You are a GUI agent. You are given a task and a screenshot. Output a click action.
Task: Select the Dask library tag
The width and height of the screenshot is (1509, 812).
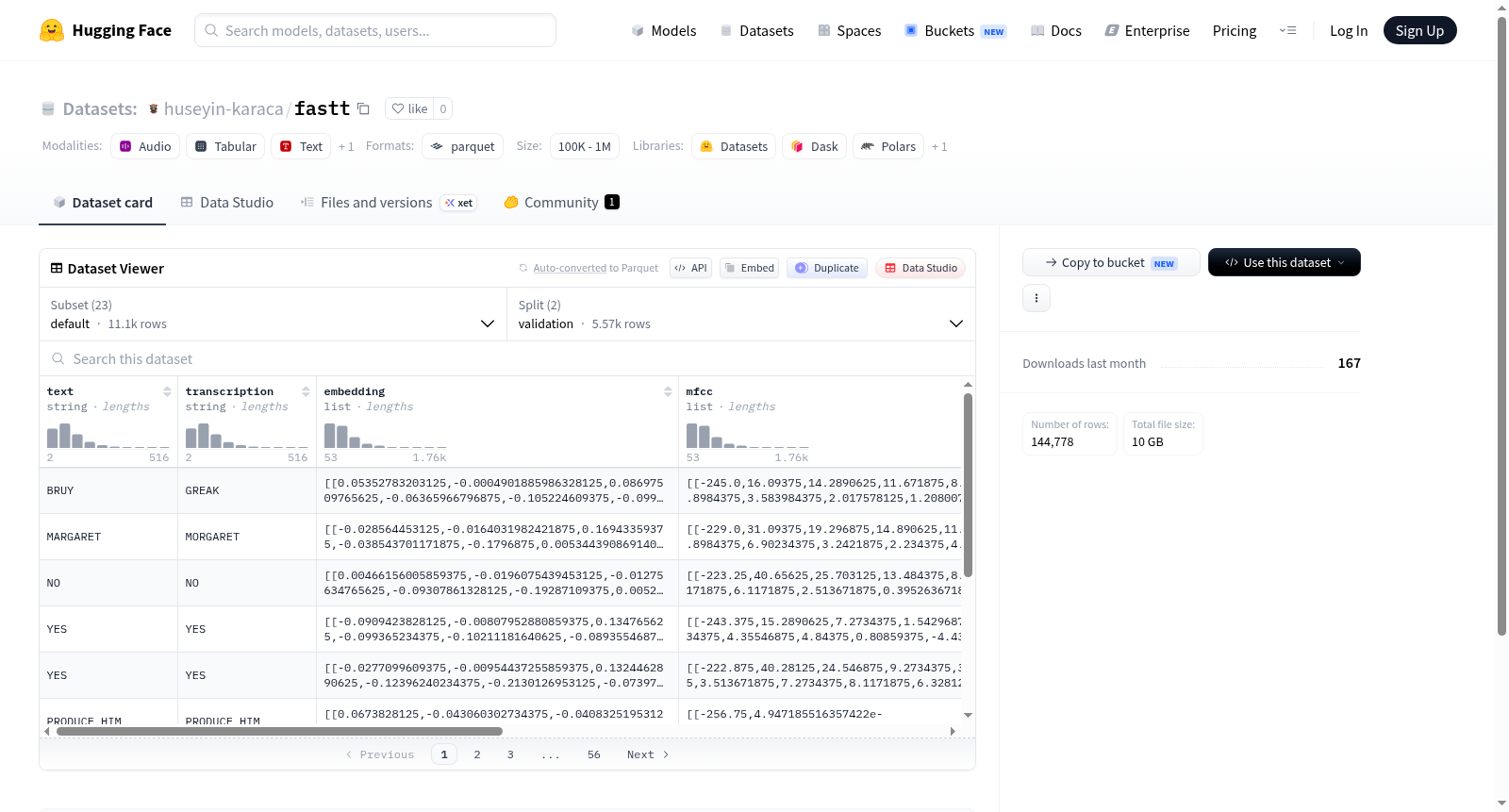pos(814,146)
